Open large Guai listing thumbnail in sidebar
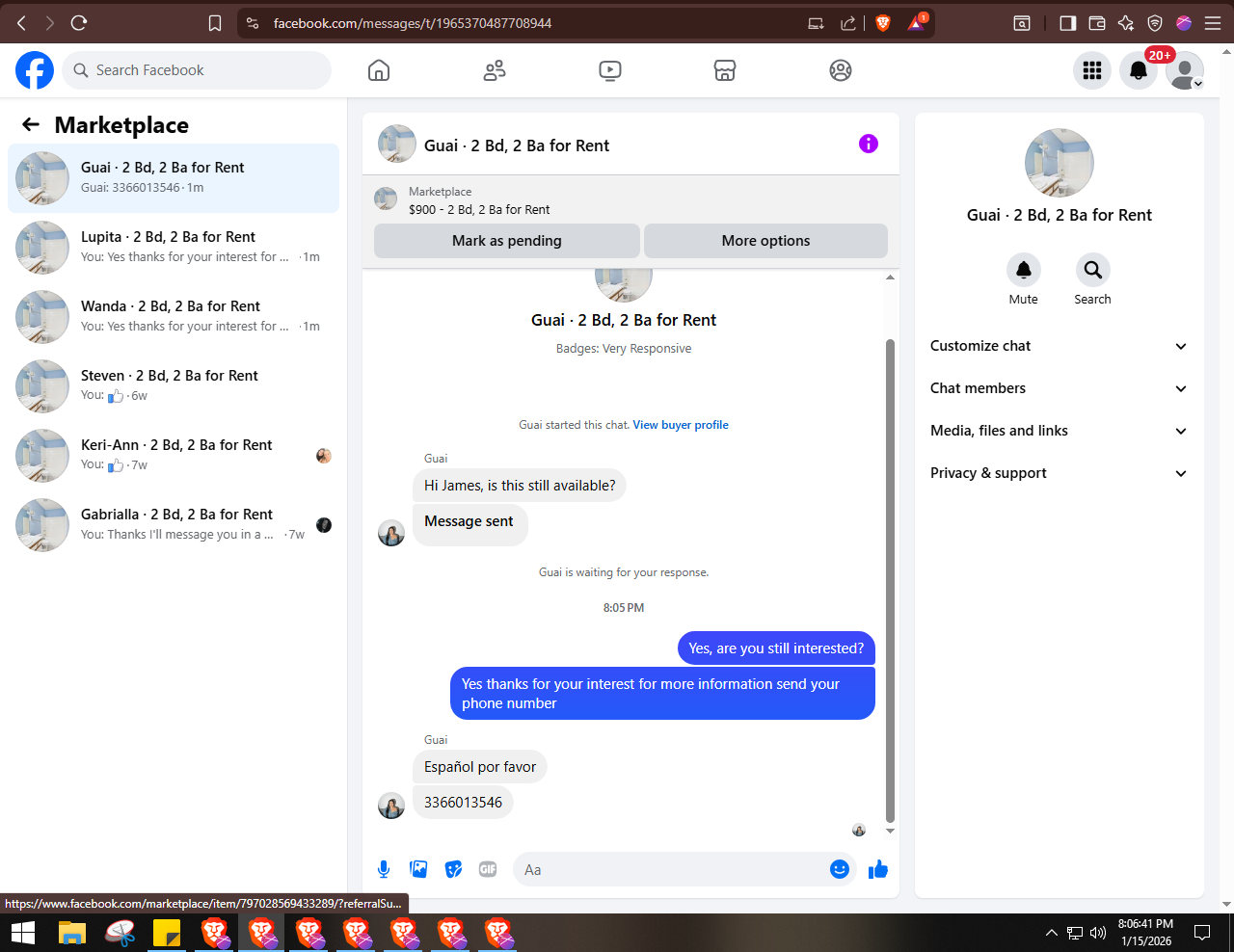The height and width of the screenshot is (952, 1234). click(1060, 163)
